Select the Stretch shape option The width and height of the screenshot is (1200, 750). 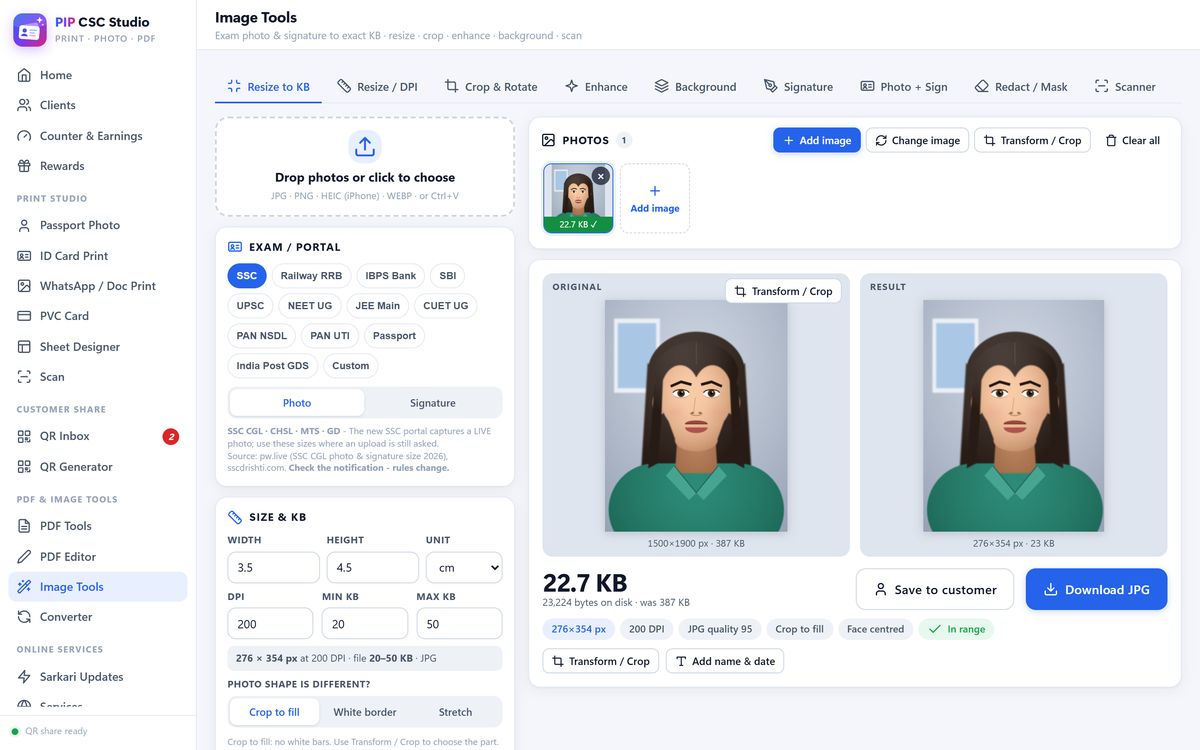click(x=455, y=712)
